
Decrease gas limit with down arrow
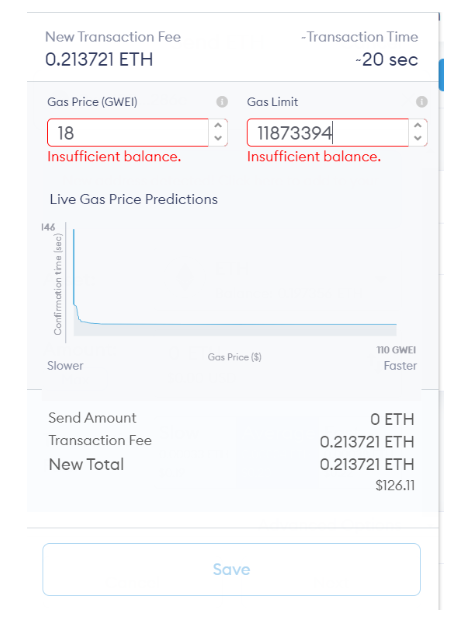pos(418,138)
